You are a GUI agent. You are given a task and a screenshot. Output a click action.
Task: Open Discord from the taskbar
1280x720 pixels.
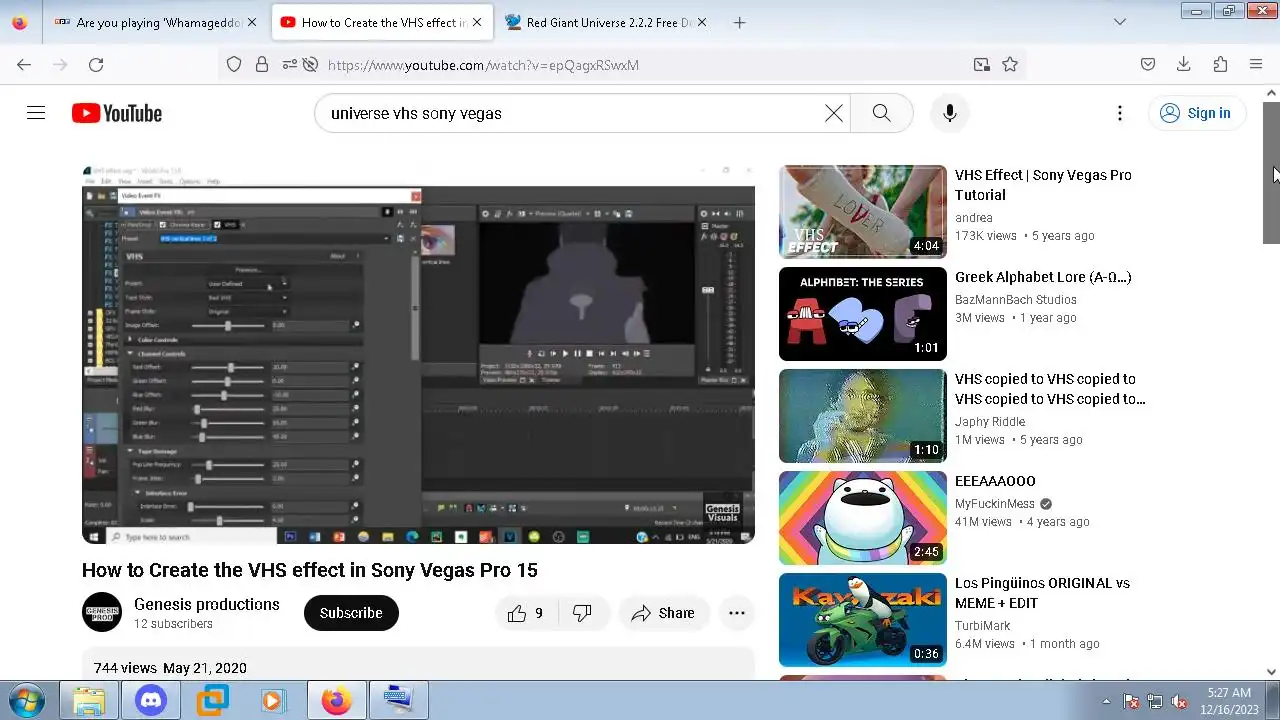click(151, 700)
